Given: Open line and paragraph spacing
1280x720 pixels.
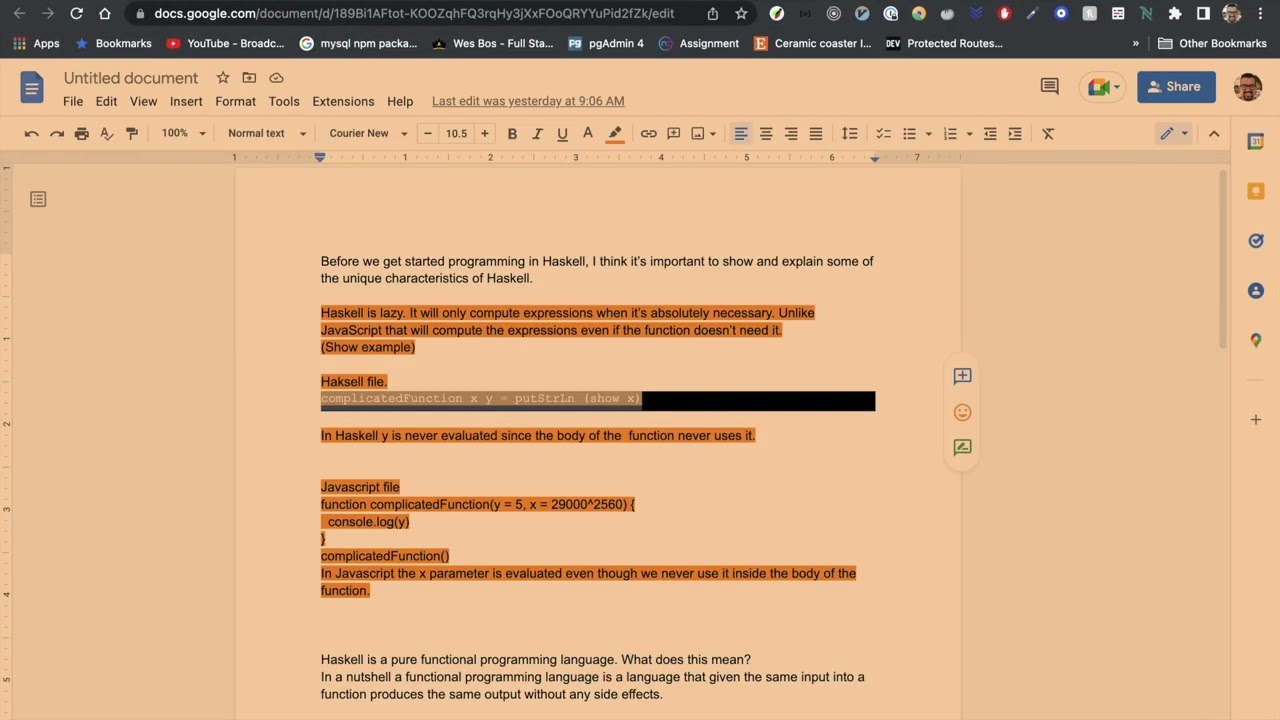Looking at the screenshot, I should pyautogui.click(x=849, y=133).
